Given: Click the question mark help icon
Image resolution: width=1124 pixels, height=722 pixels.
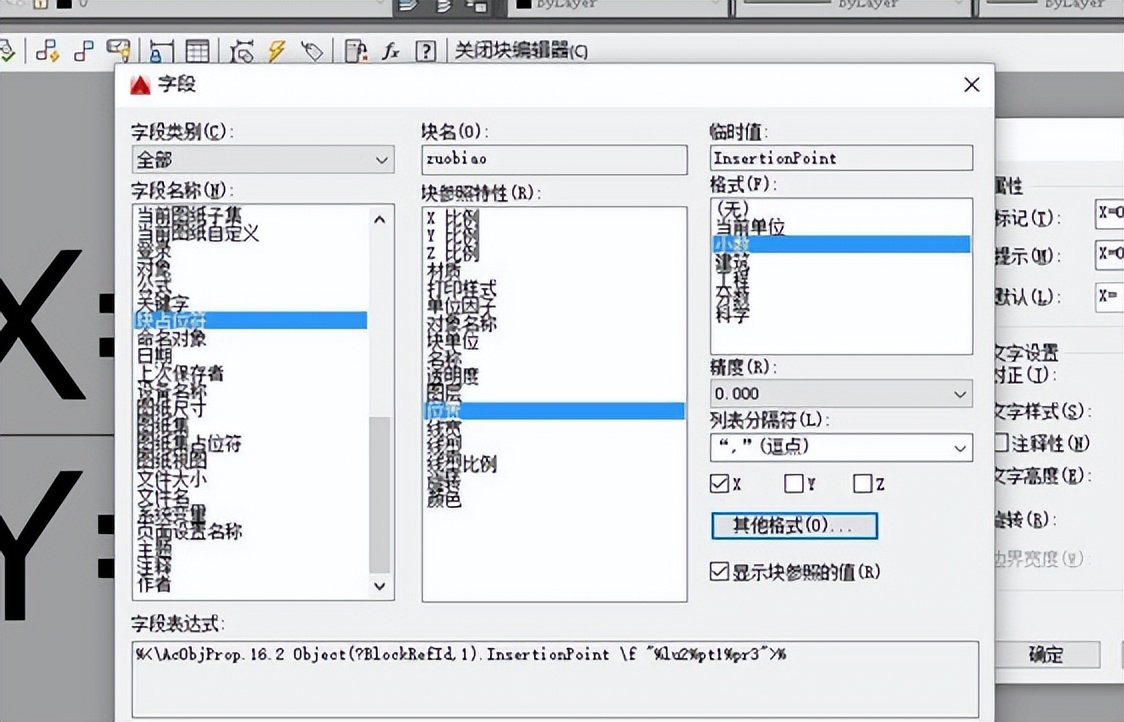Looking at the screenshot, I should [426, 50].
